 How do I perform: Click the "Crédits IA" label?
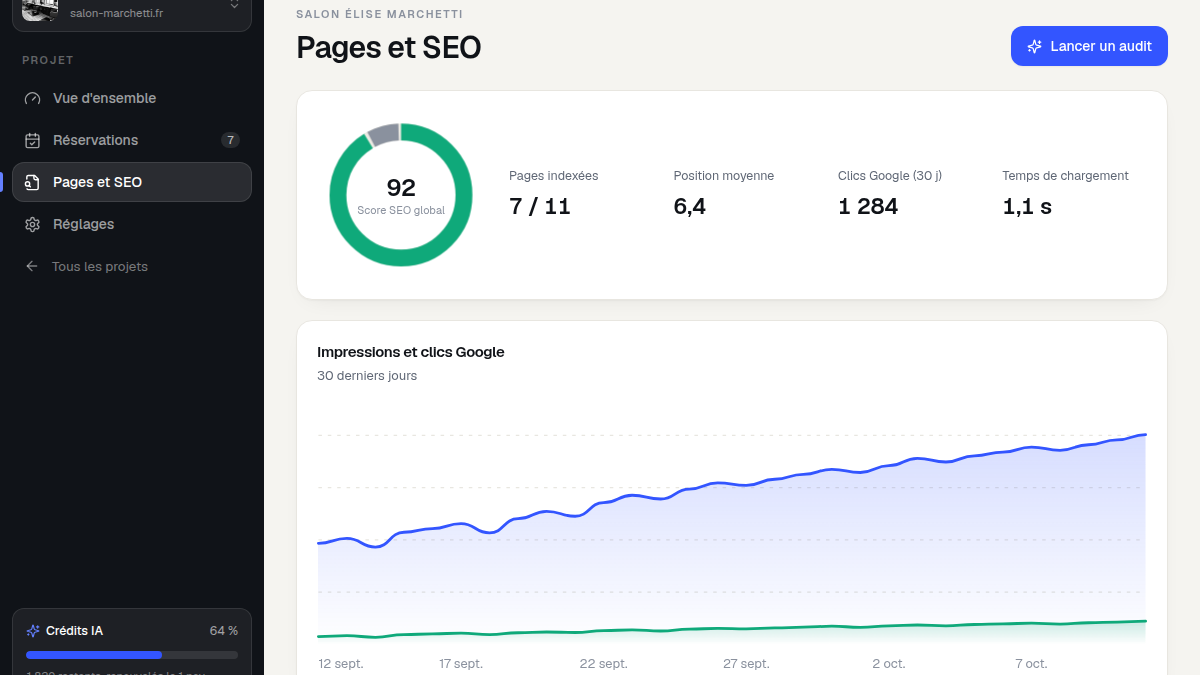click(x=75, y=631)
